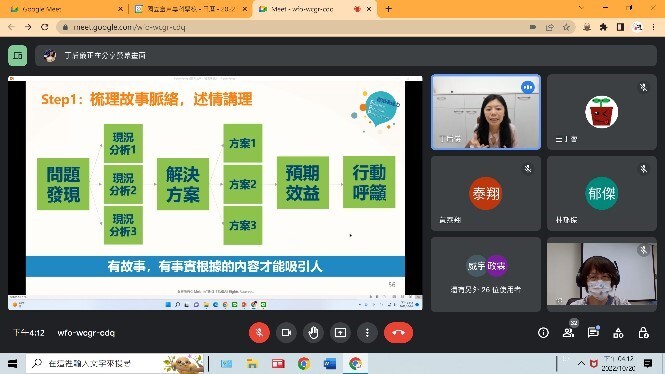
Task: Select the plant-pot avatar participant tile
Action: click(602, 112)
